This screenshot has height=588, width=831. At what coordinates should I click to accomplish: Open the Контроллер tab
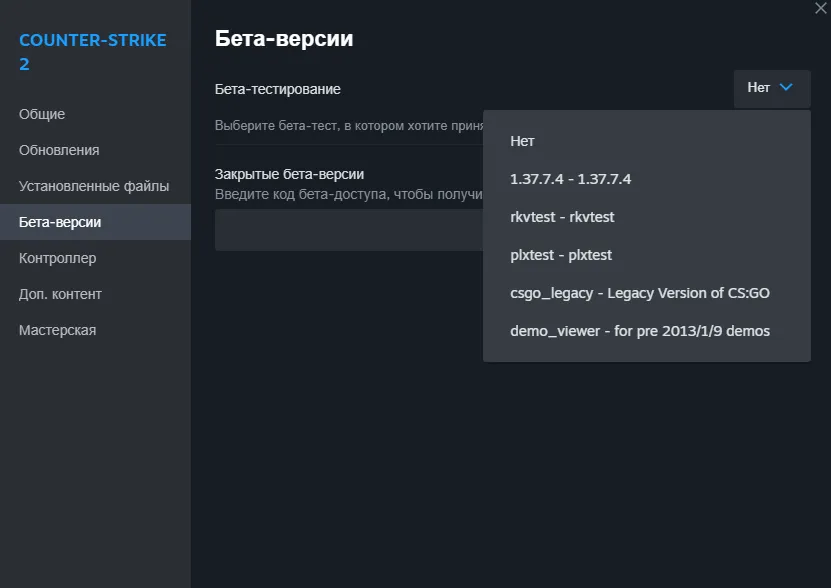coord(95,258)
